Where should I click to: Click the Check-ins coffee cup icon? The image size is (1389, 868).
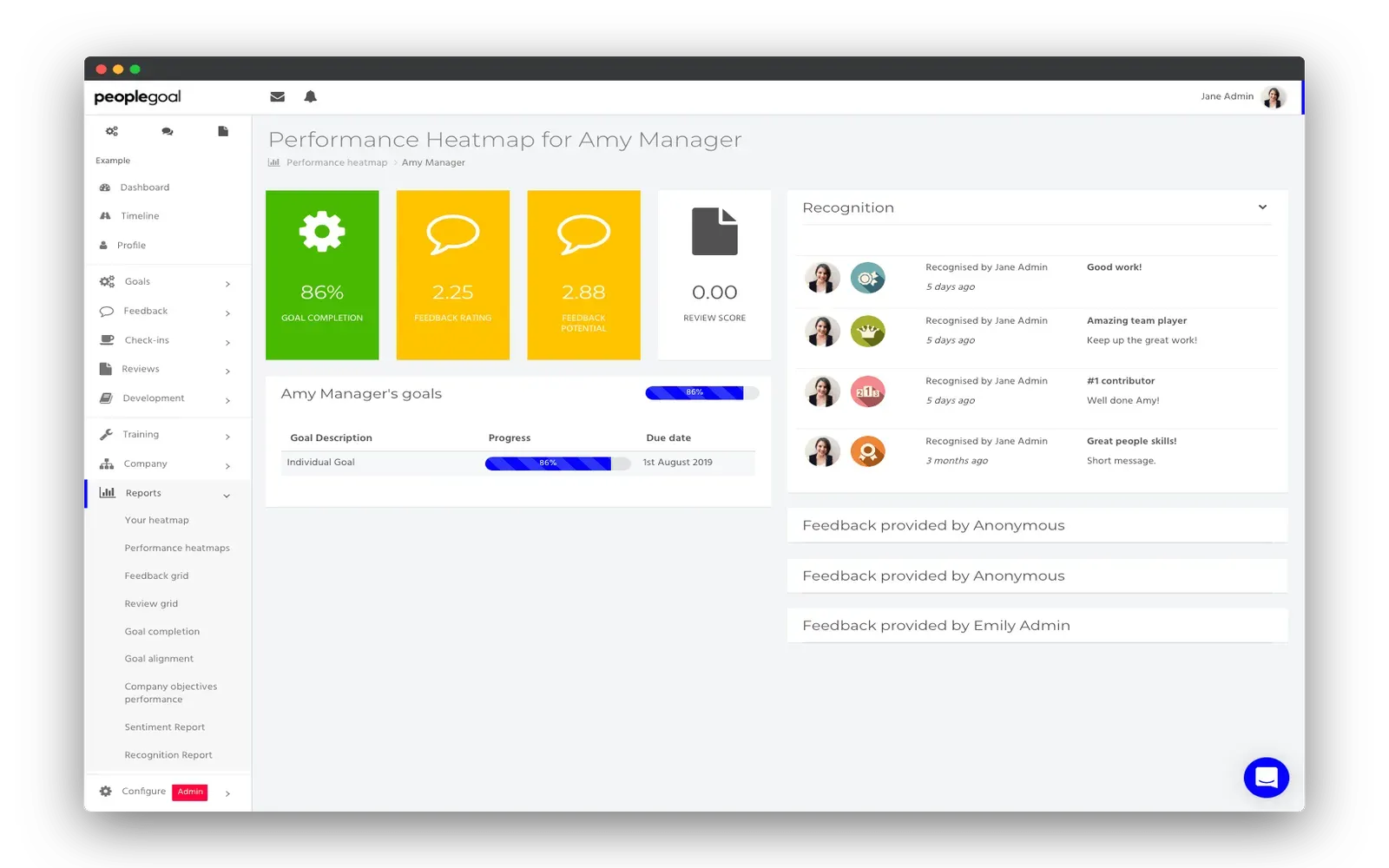click(107, 340)
